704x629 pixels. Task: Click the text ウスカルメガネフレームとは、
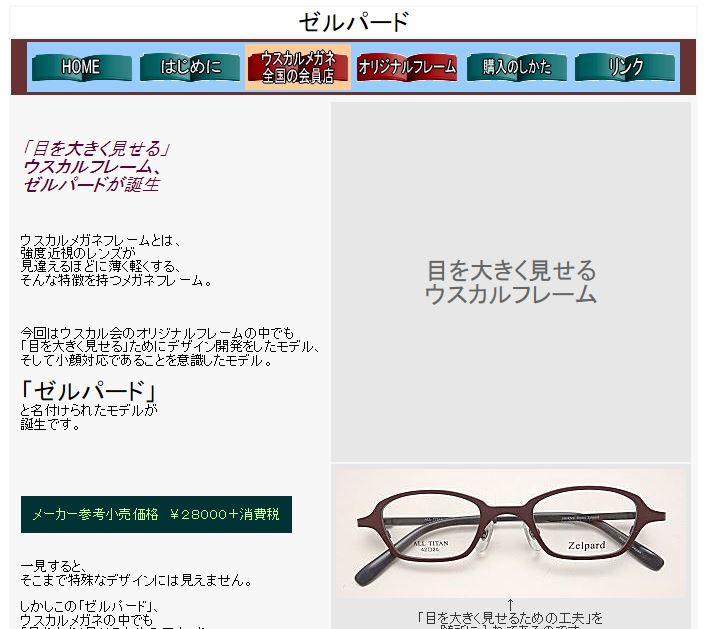pyautogui.click(x=101, y=241)
